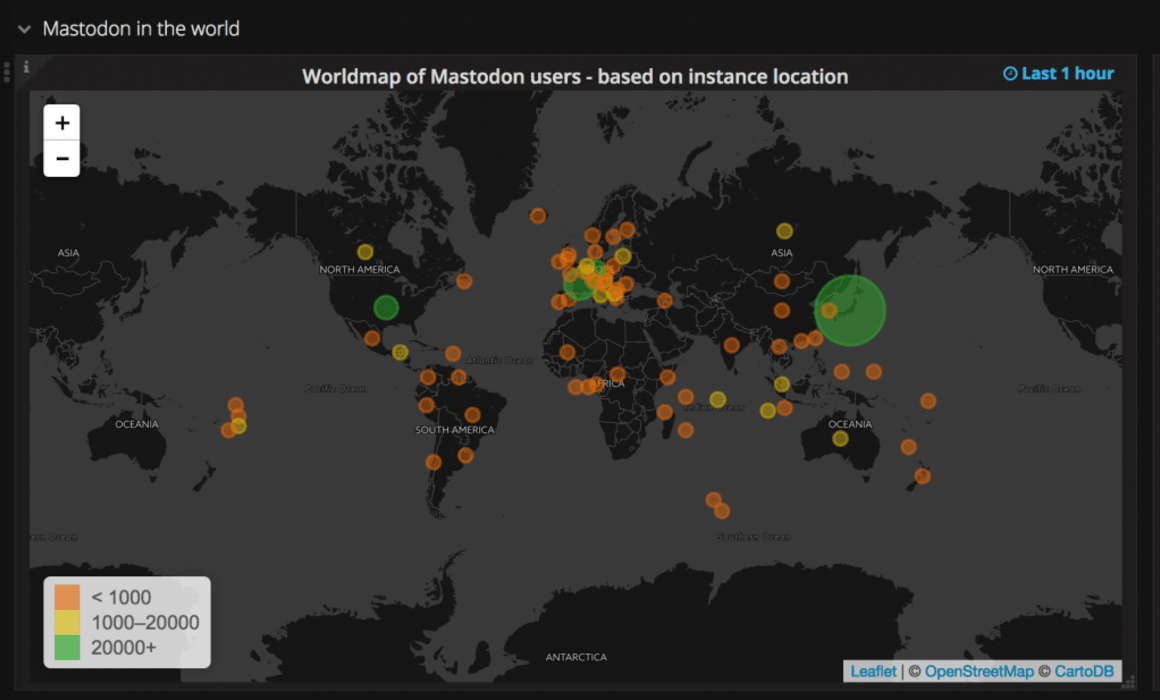Select the orange circle over India
This screenshot has height=700, width=1160.
(732, 345)
